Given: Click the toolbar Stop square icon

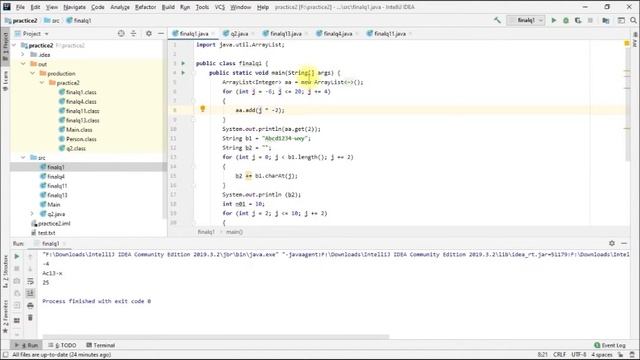Looking at the screenshot, I should 590,20.
